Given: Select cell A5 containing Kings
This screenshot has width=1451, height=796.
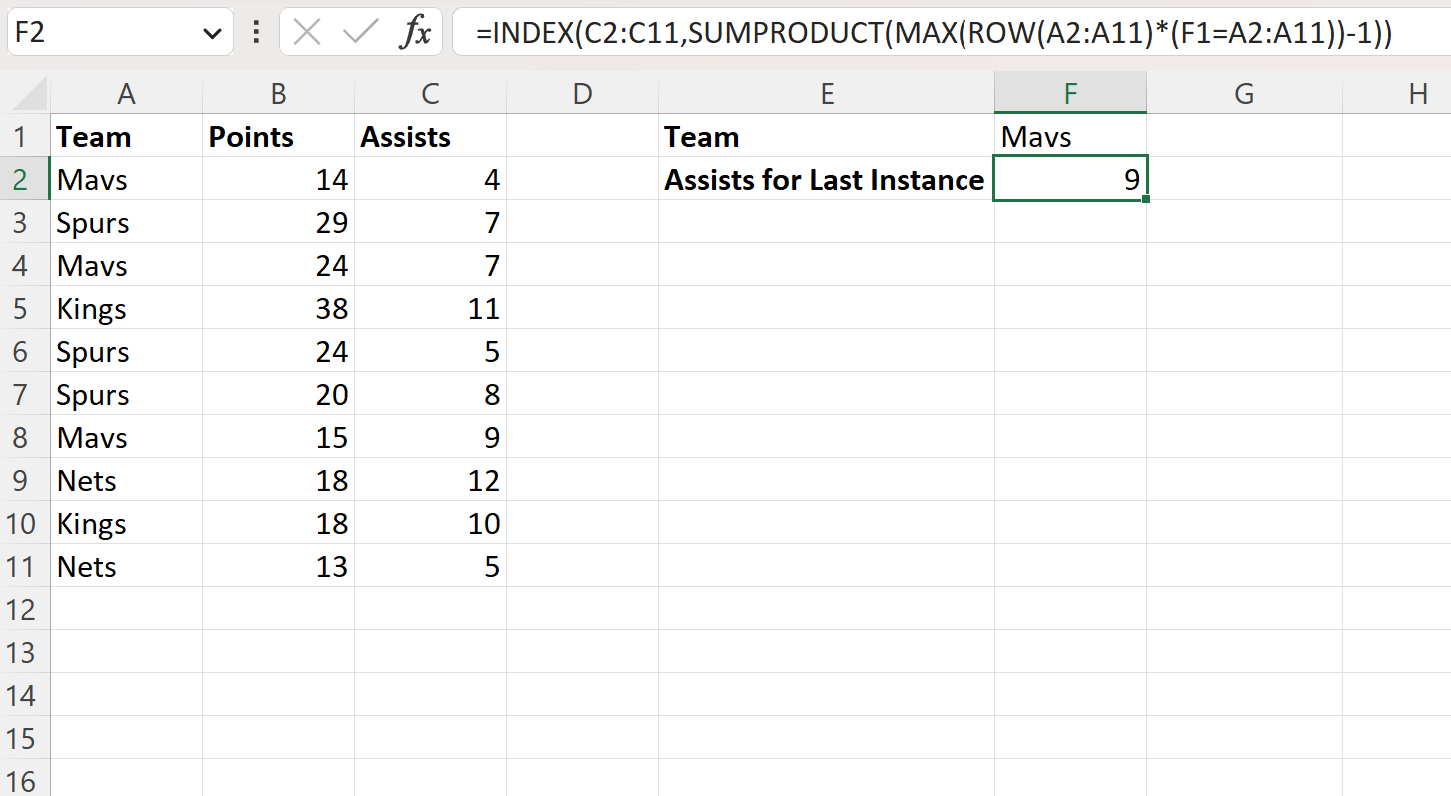Looking at the screenshot, I should point(127,308).
